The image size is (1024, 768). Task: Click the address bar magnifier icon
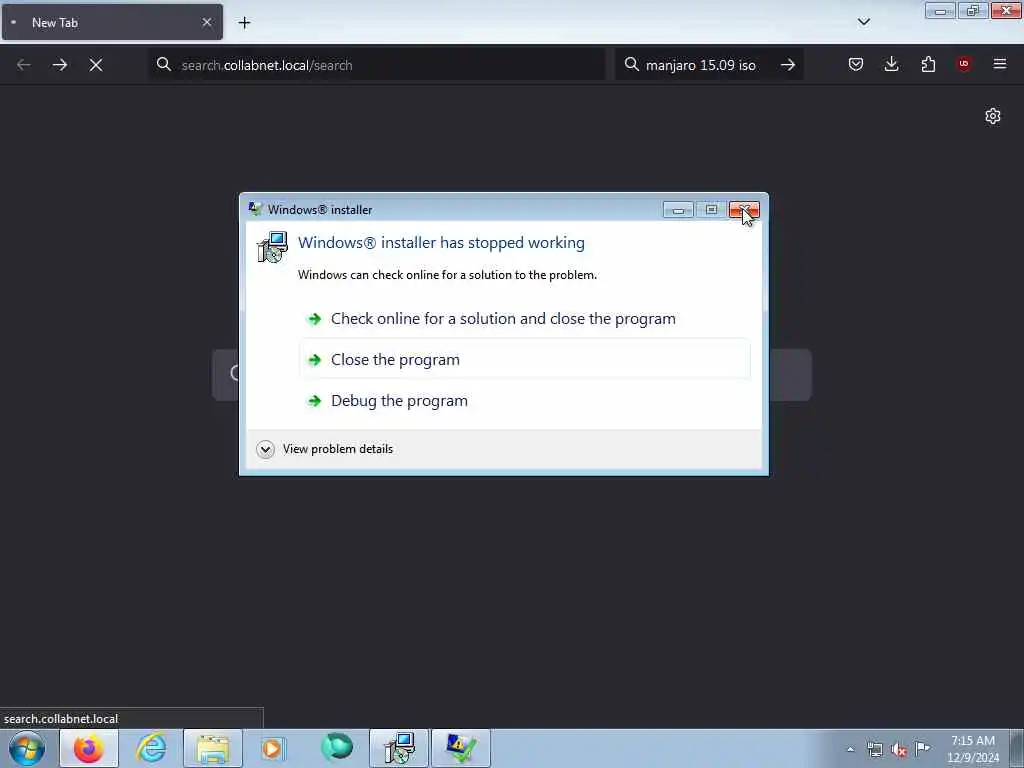(164, 64)
